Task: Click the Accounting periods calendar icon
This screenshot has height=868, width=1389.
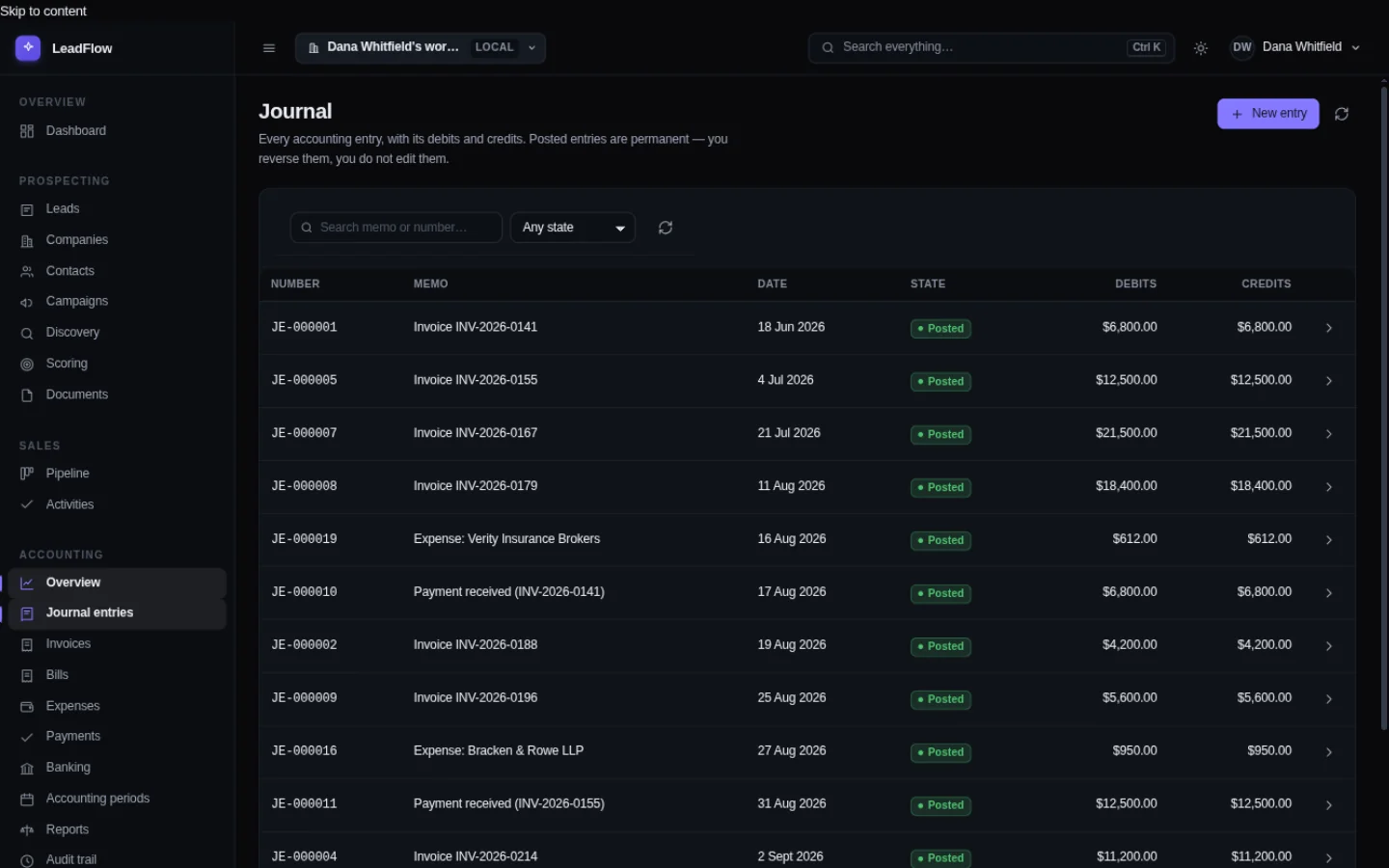Action: pos(27,799)
